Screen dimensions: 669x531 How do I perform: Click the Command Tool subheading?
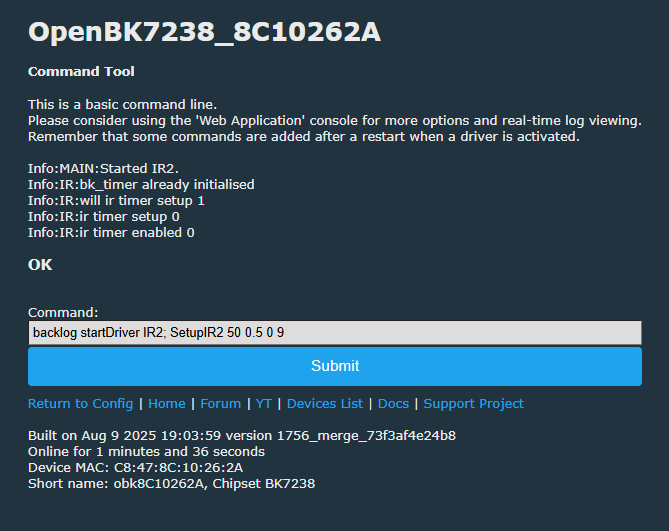point(81,72)
